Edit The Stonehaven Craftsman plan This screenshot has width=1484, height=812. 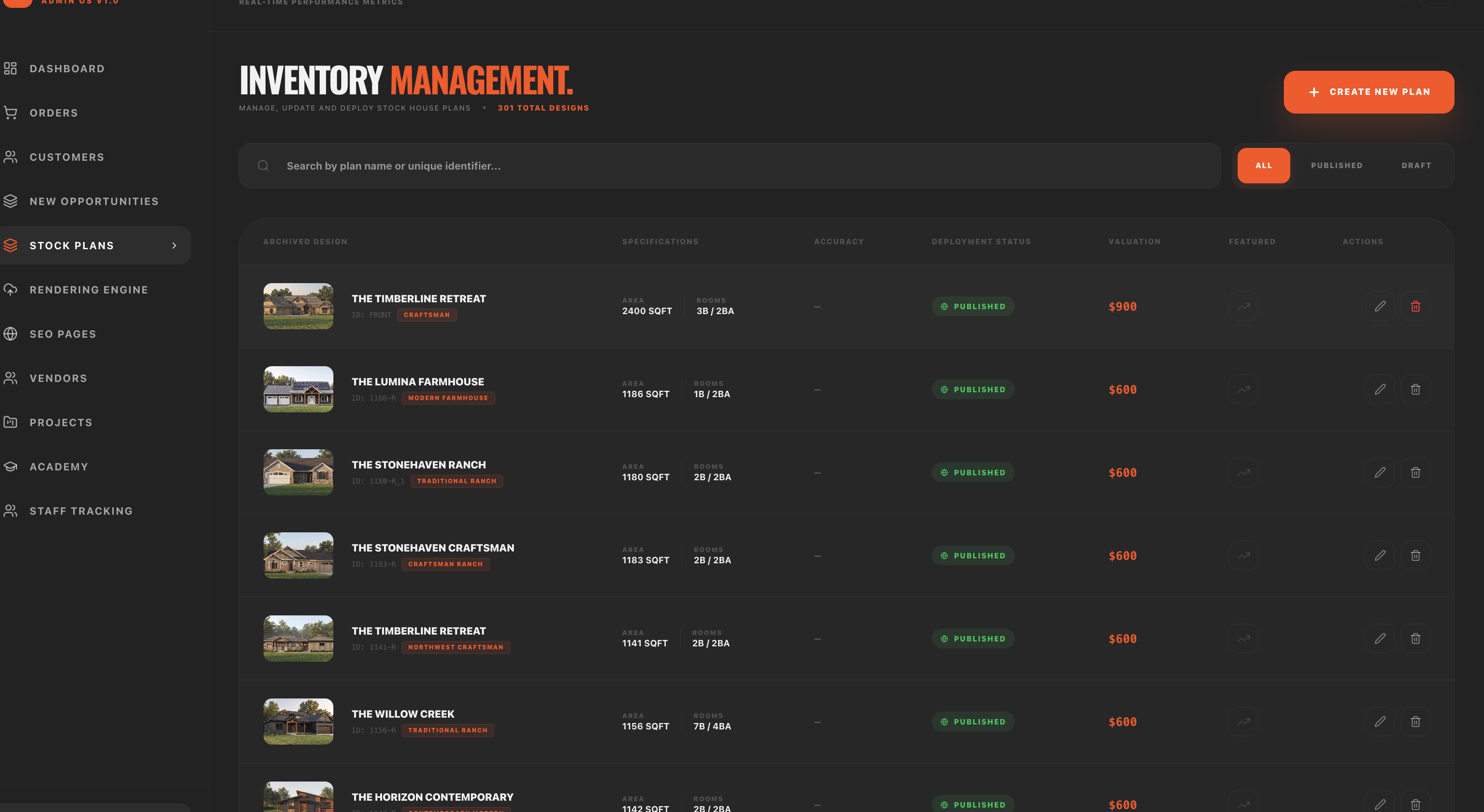coord(1380,556)
